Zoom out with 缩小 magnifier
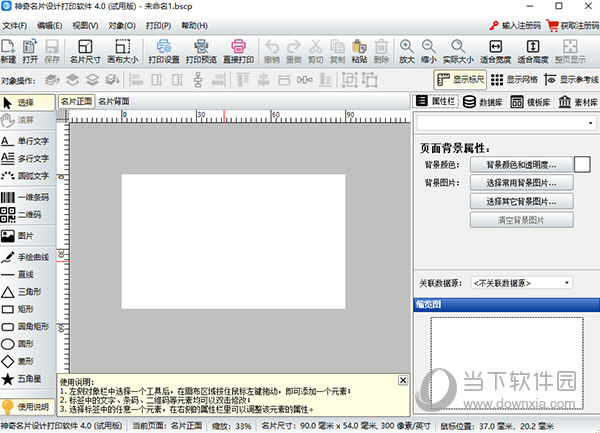This screenshot has width=600, height=433. point(429,51)
